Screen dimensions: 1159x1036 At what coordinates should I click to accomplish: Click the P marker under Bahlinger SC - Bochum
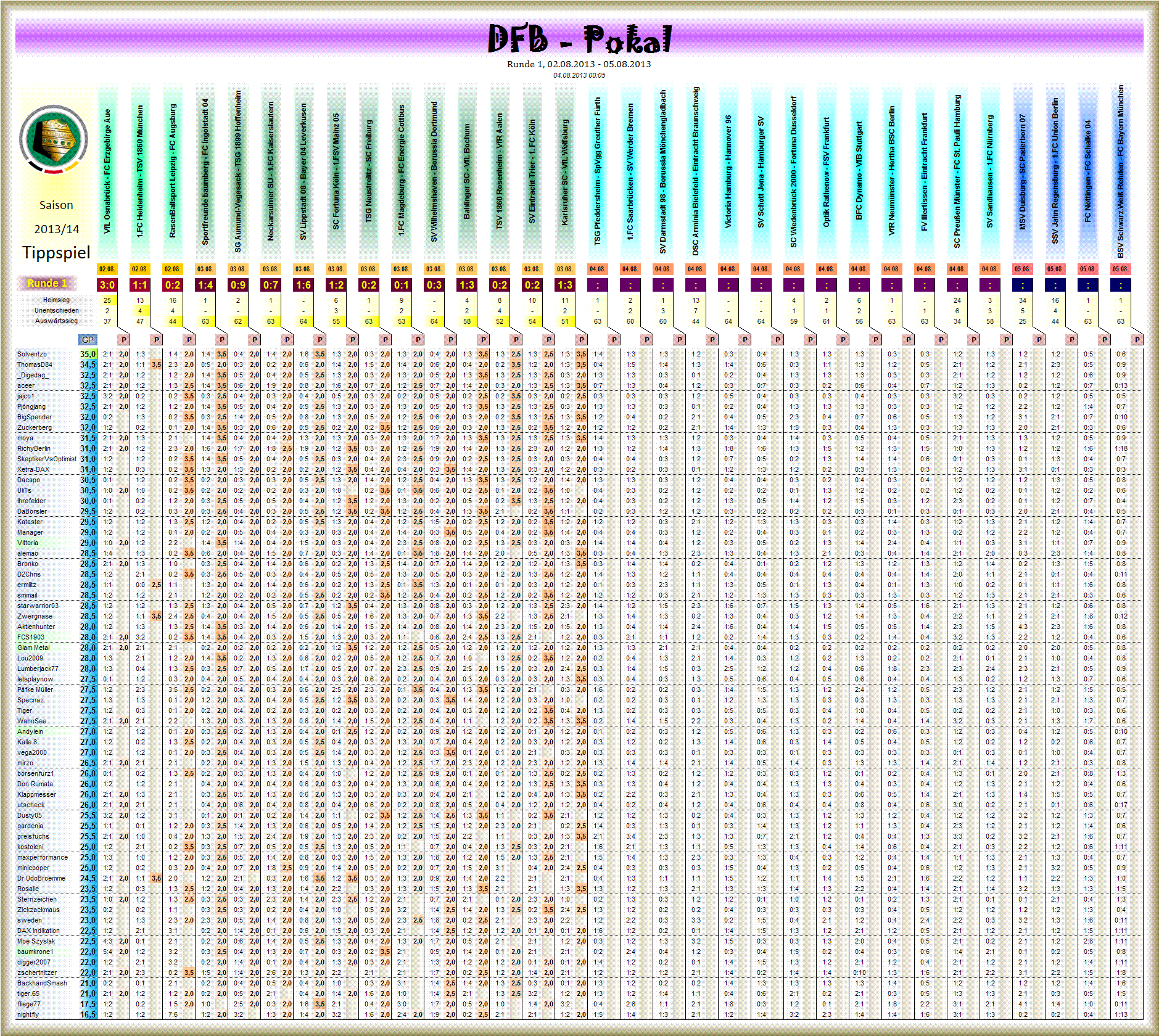pyautogui.click(x=483, y=340)
